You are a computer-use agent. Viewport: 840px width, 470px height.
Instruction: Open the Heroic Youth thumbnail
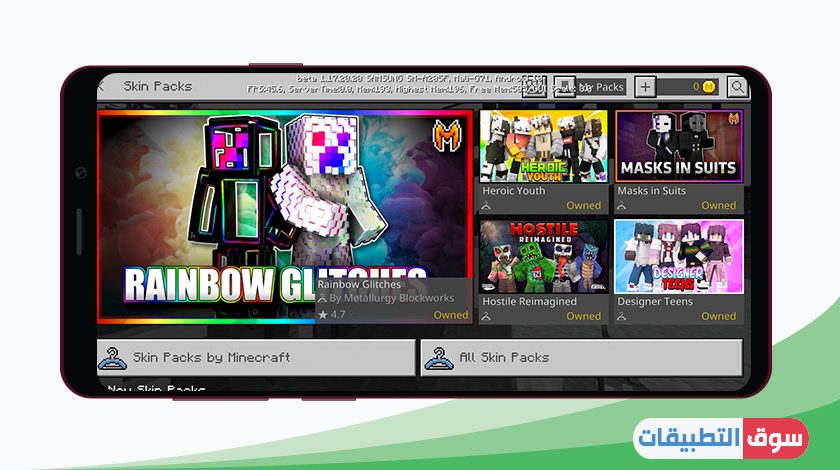544,146
